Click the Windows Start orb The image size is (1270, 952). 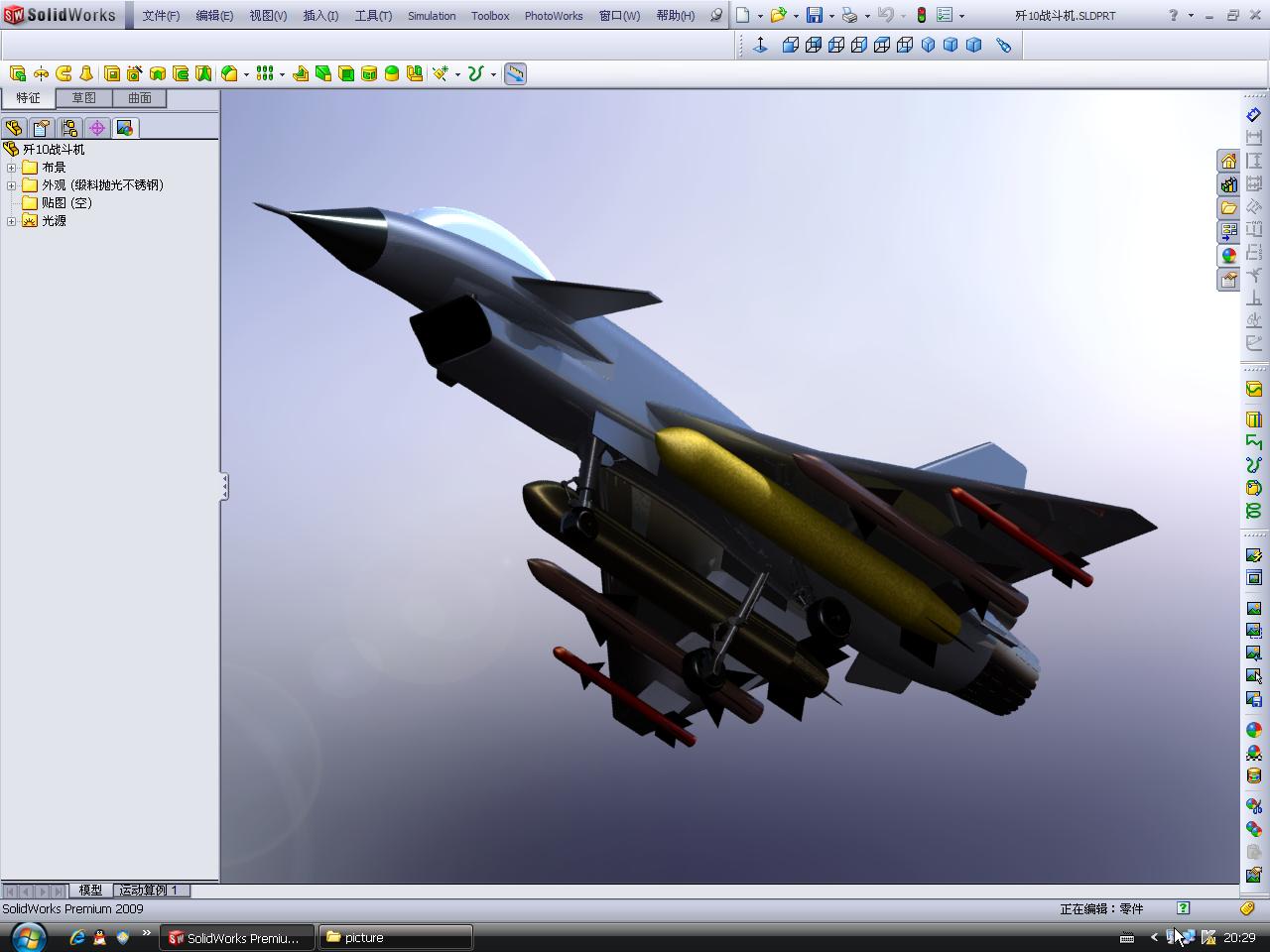27,937
